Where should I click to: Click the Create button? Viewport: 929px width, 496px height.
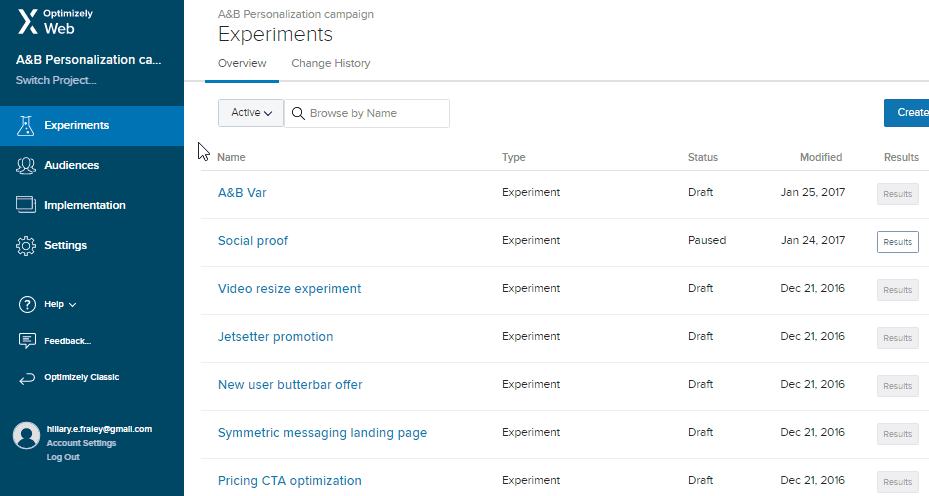click(906, 113)
